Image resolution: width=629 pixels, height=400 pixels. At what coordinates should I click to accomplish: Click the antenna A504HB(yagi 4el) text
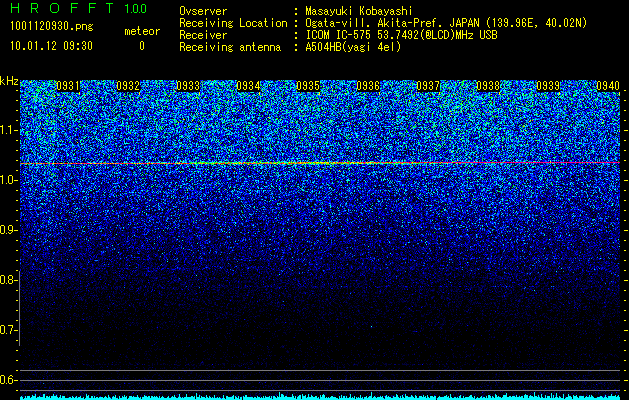pos(353,47)
